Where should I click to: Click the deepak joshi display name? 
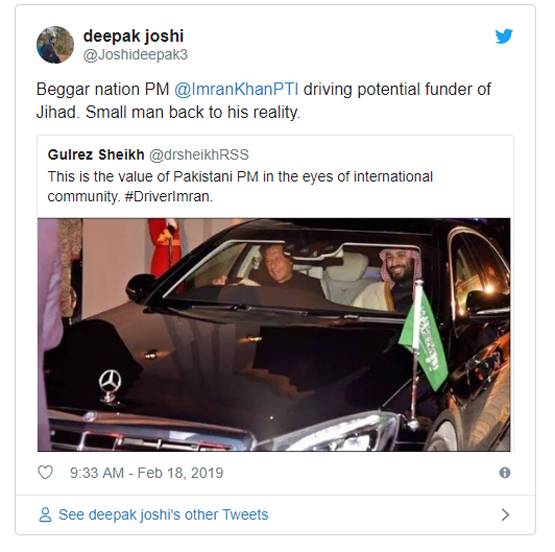tap(133, 36)
